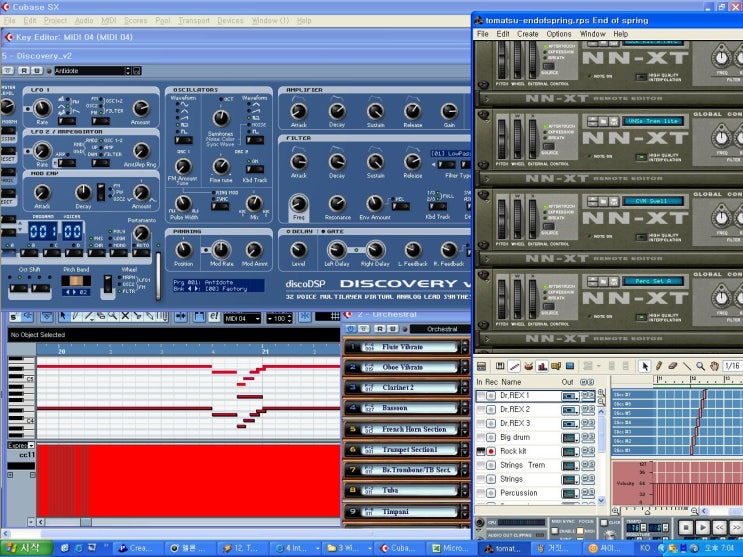This screenshot has height=557, width=743.
Task: Select the zoom magnifier tool in Key Editor
Action: coord(113,316)
